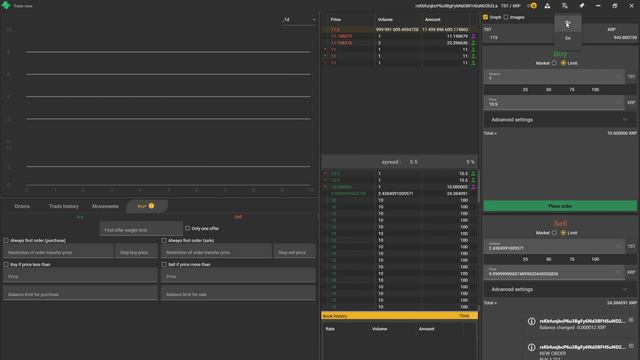Image resolution: width=640 pixels, height=360 pixels.
Task: Click the TST / XRP pair label in the title bar
Action: [511, 6]
